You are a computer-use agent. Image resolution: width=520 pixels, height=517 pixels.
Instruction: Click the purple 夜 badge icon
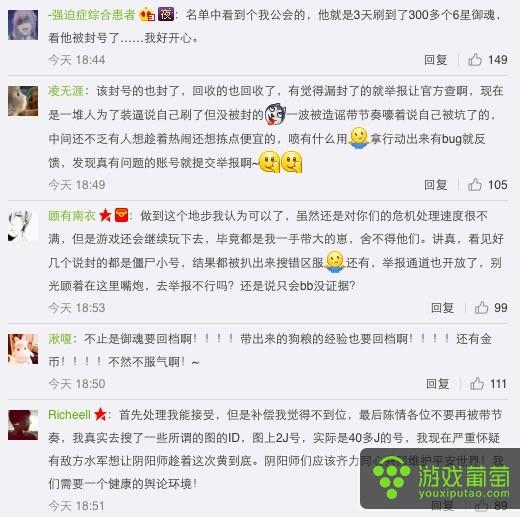[x=166, y=14]
